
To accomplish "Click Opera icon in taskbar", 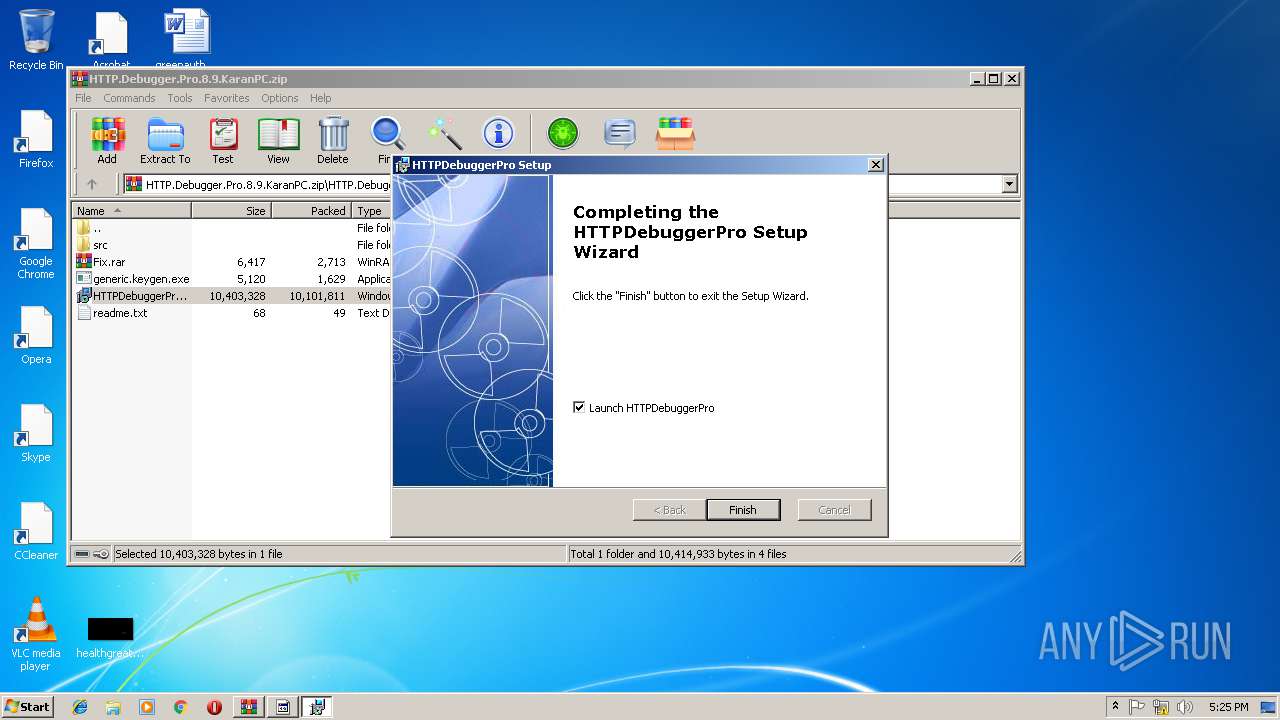I will click(x=214, y=707).
